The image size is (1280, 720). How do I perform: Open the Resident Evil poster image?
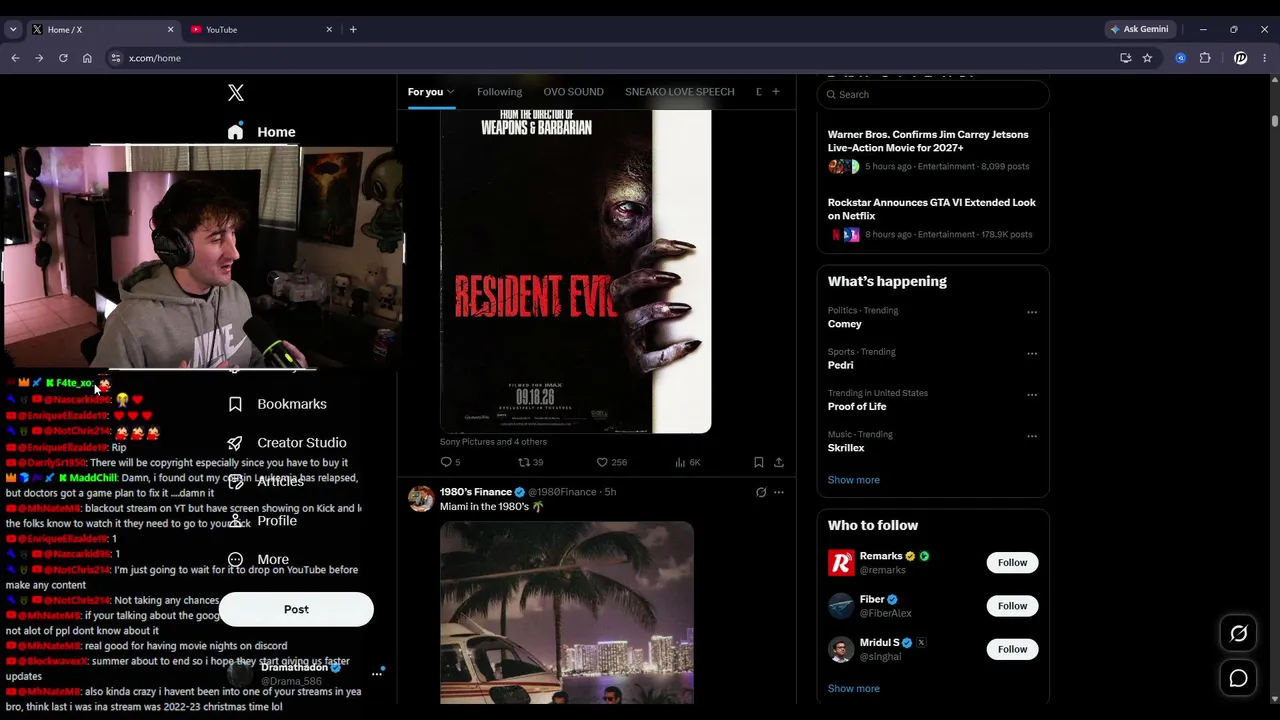[x=576, y=272]
